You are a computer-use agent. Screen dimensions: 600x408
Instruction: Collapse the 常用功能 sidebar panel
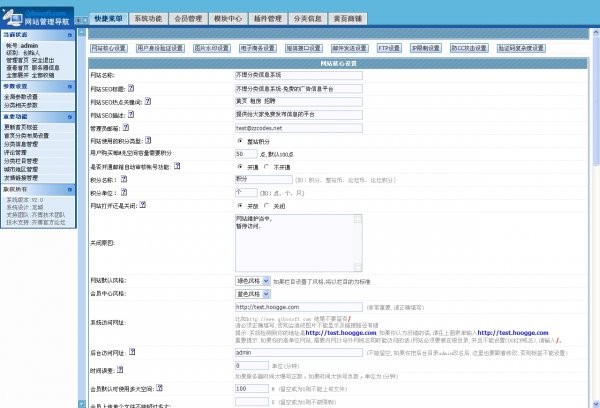[x=70, y=117]
